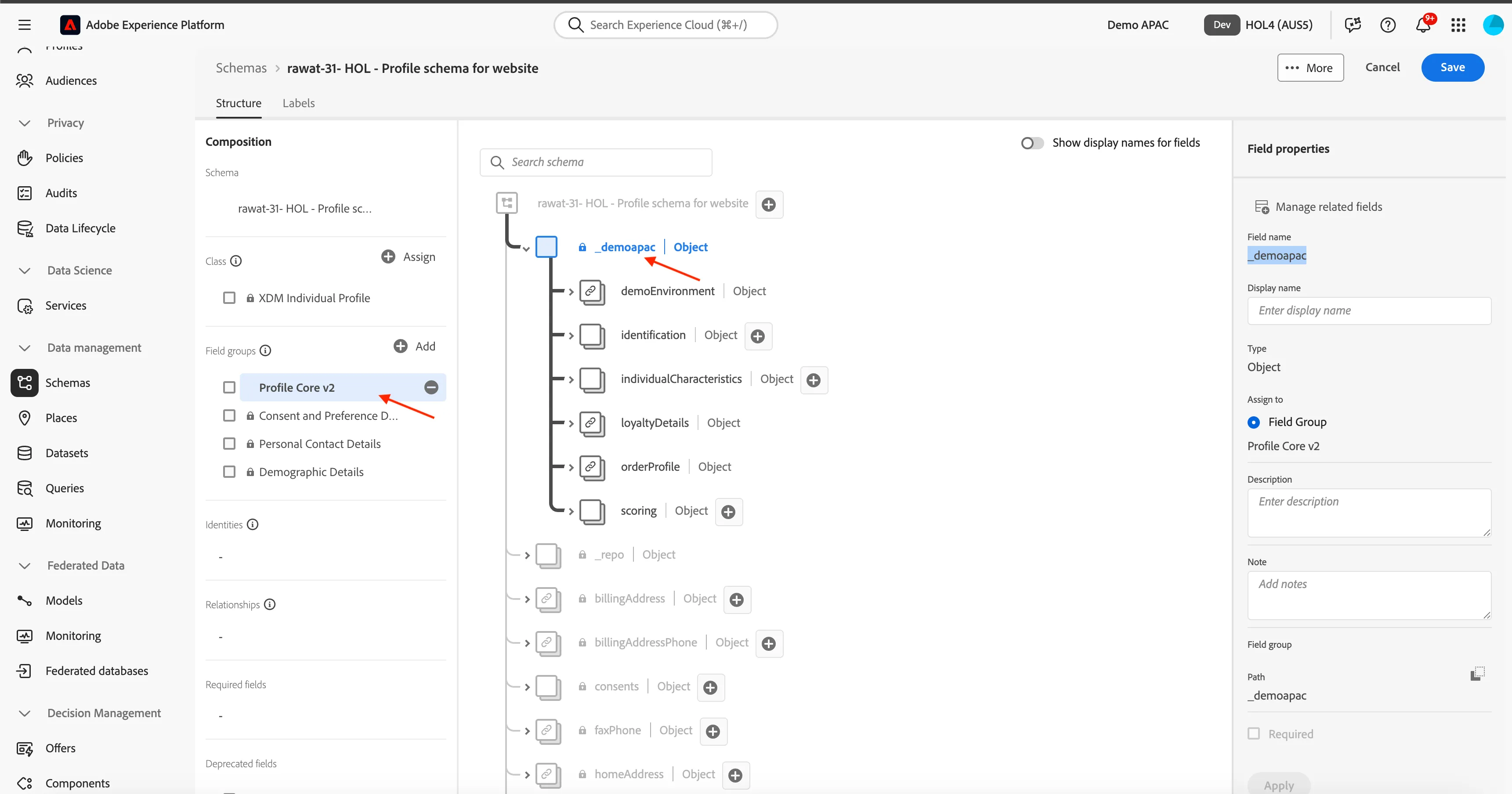Viewport: 1512px width, 794px height.
Task: Click the Save button
Action: (1452, 68)
